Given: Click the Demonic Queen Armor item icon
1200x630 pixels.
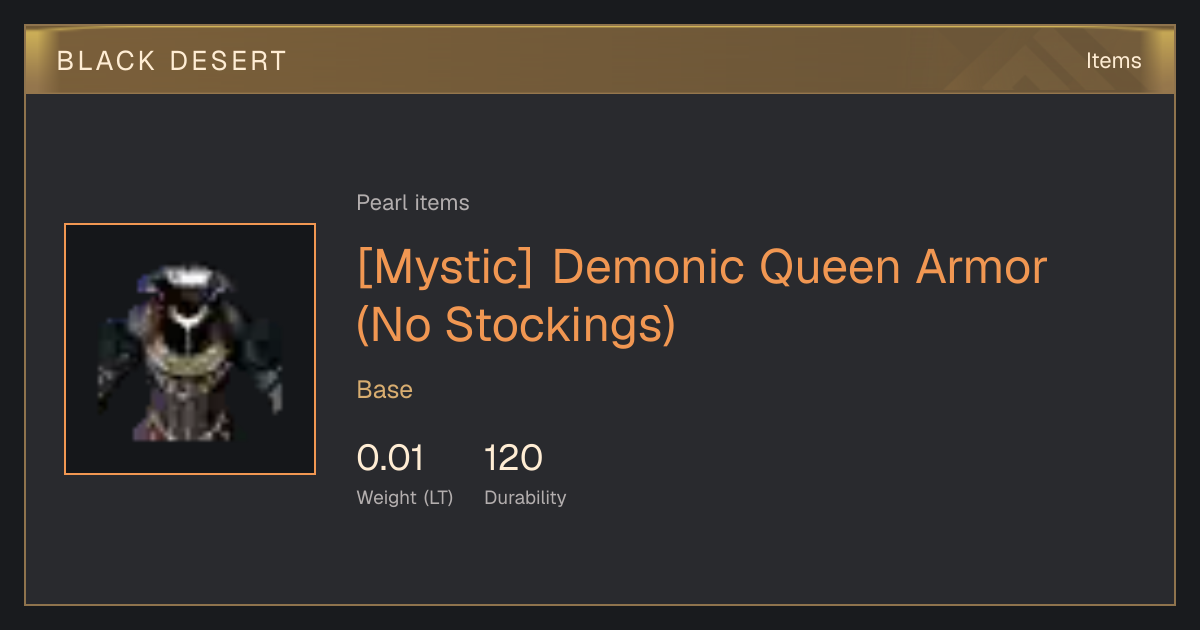Looking at the screenshot, I should point(190,349).
